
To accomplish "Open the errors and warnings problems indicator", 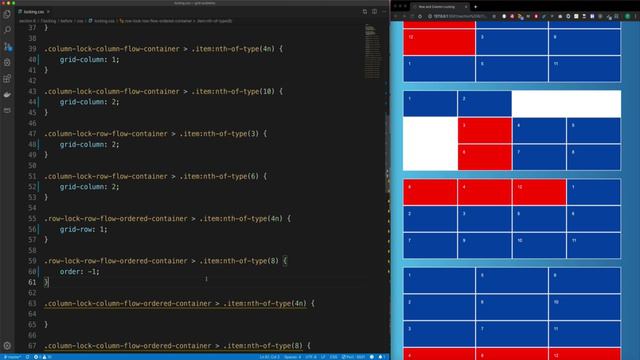I will click(x=42, y=357).
